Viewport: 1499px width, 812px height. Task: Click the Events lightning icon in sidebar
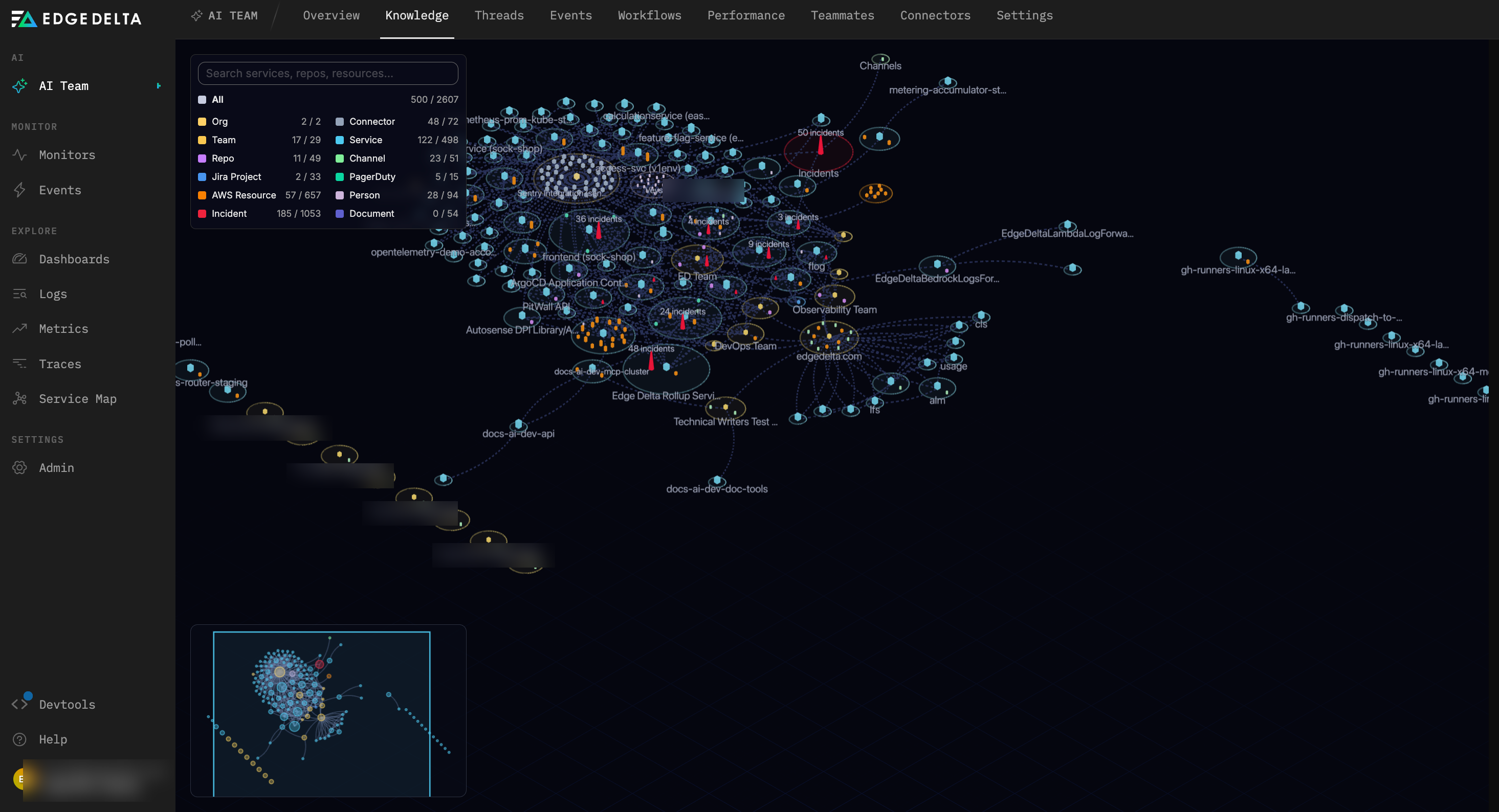click(x=20, y=190)
